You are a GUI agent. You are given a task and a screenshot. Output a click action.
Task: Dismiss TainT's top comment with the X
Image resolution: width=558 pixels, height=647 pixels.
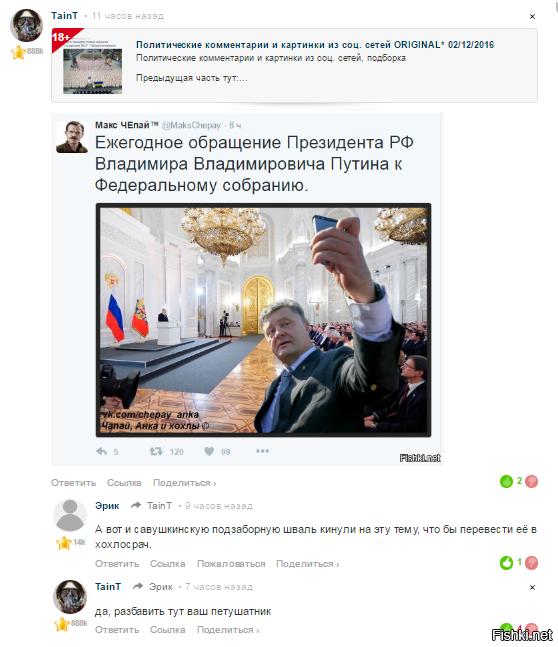(x=532, y=17)
